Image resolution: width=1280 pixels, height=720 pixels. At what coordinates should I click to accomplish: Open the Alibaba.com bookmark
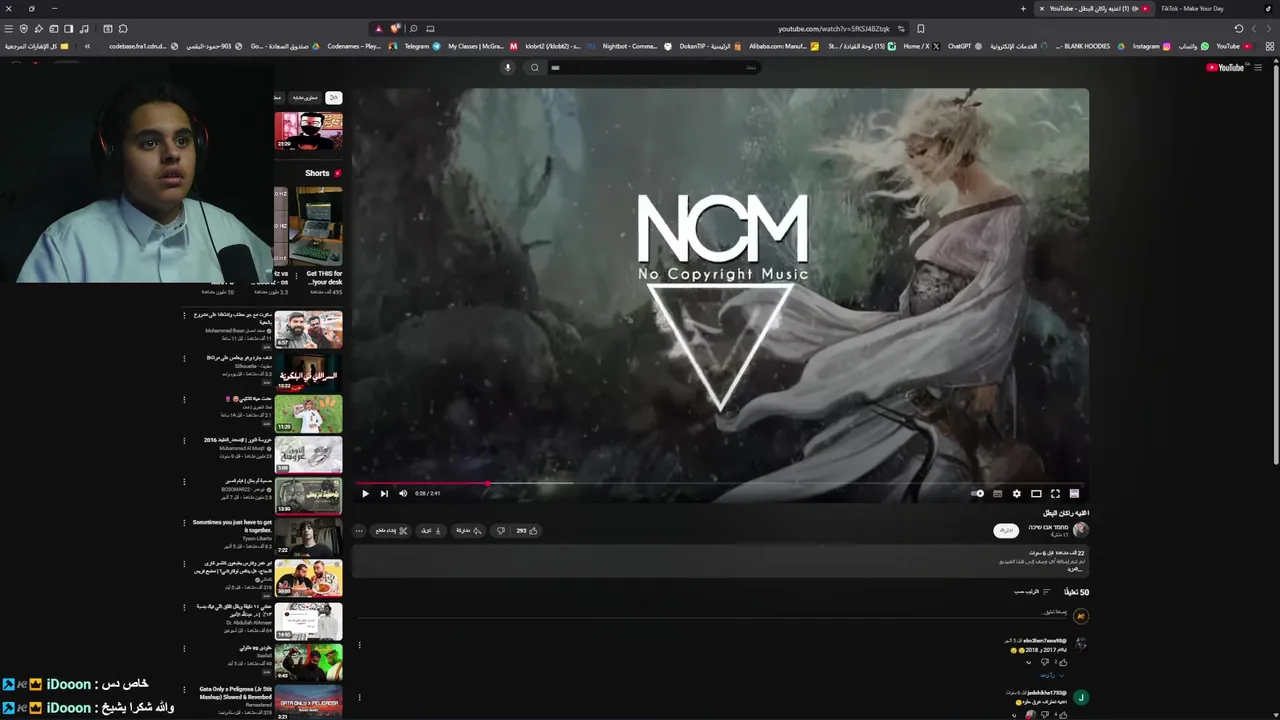point(783,46)
